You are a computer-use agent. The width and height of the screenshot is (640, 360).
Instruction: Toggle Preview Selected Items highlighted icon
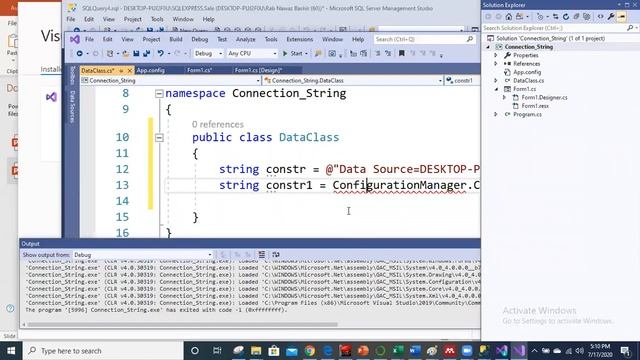click(x=622, y=17)
